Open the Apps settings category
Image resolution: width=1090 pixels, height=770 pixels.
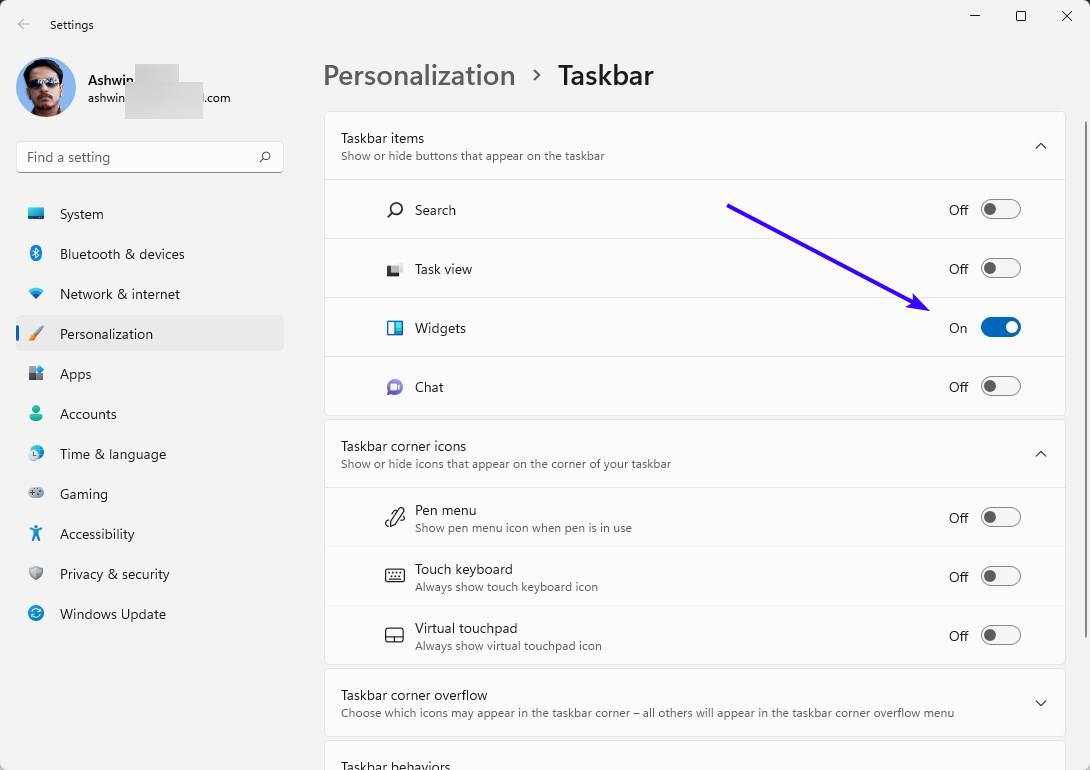[75, 374]
